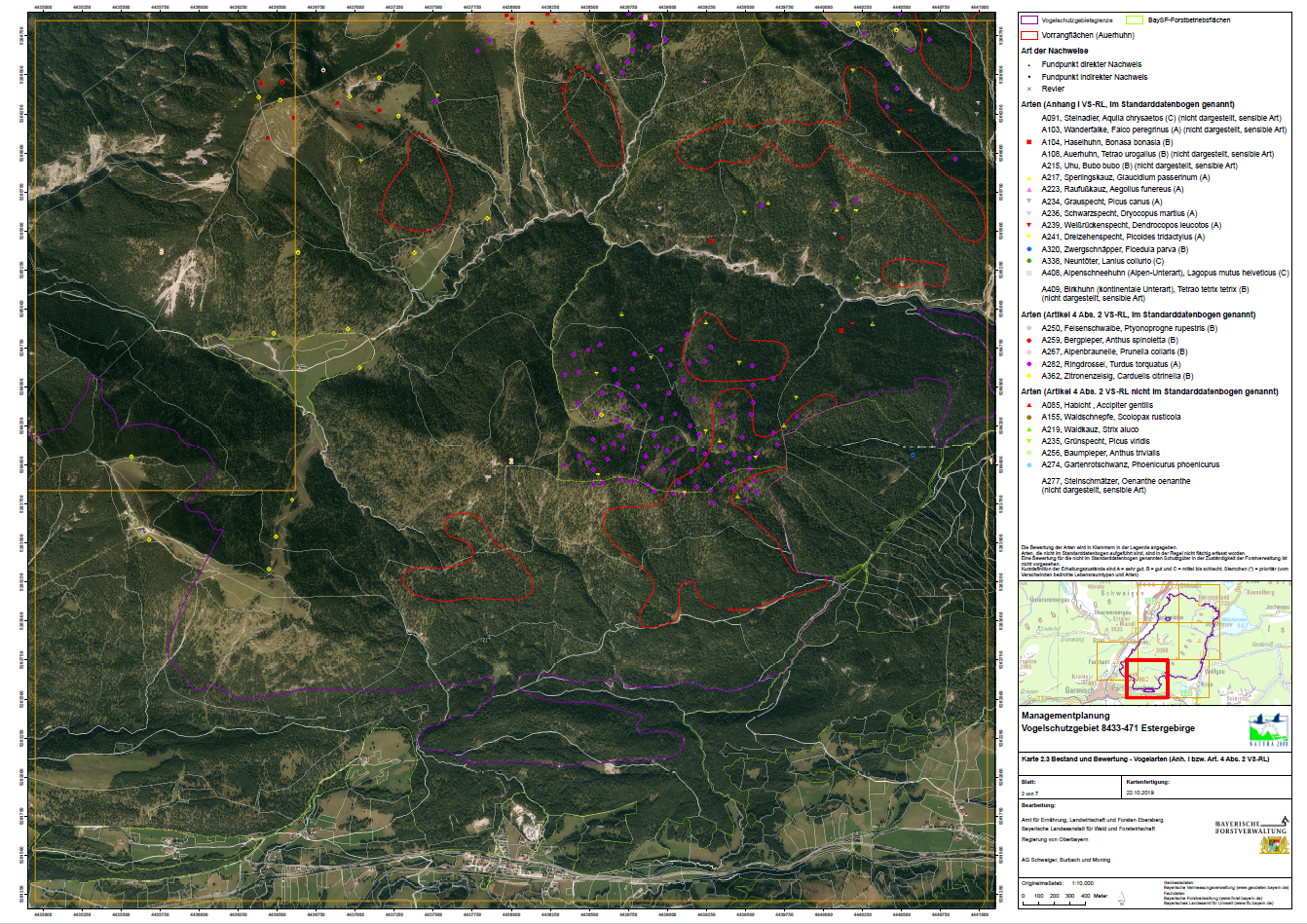Click the red Vorrangflächen (Auerhuhn) legend box
The width and height of the screenshot is (1307, 924).
coord(1028,35)
